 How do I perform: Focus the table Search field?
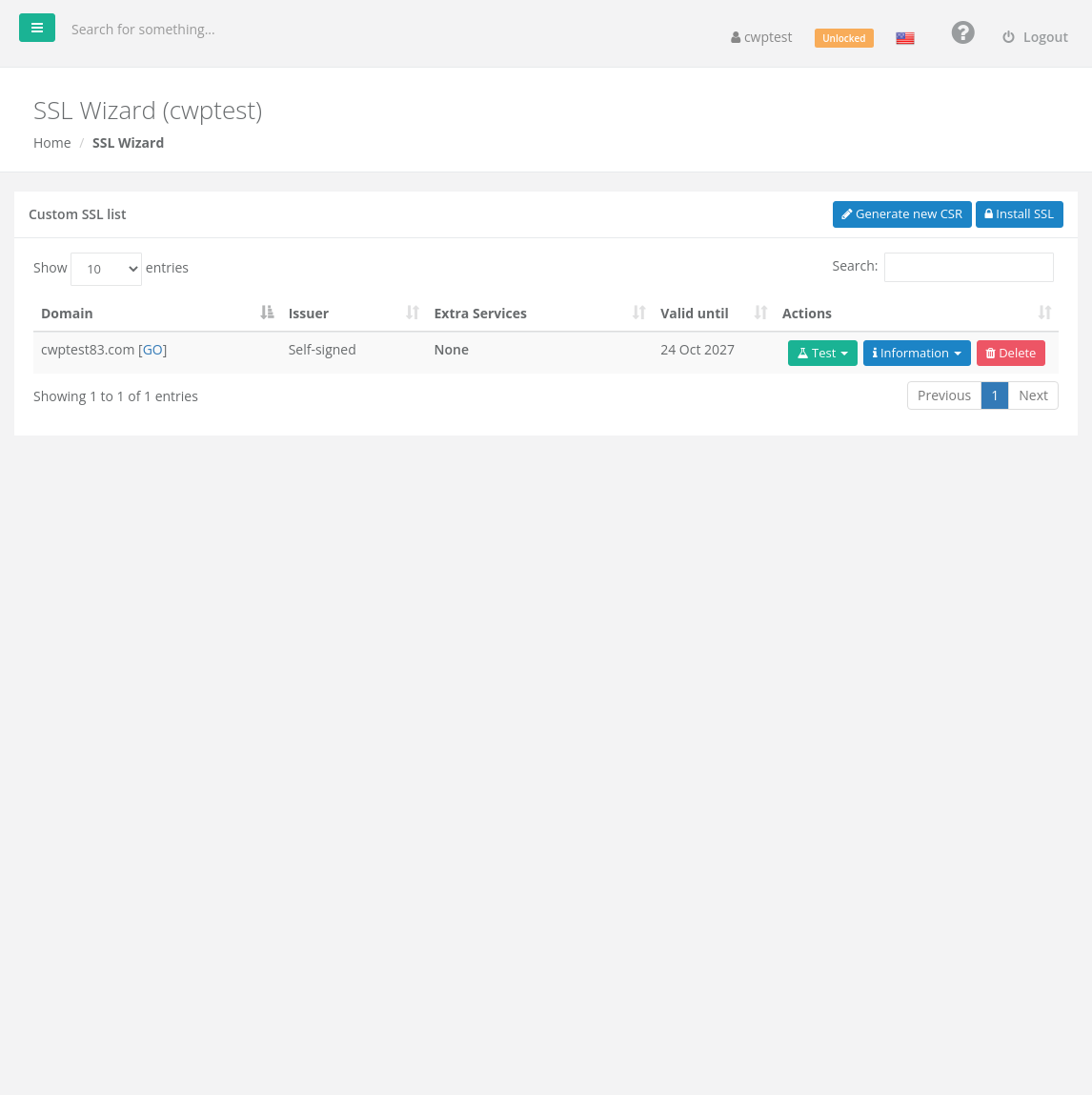click(968, 268)
